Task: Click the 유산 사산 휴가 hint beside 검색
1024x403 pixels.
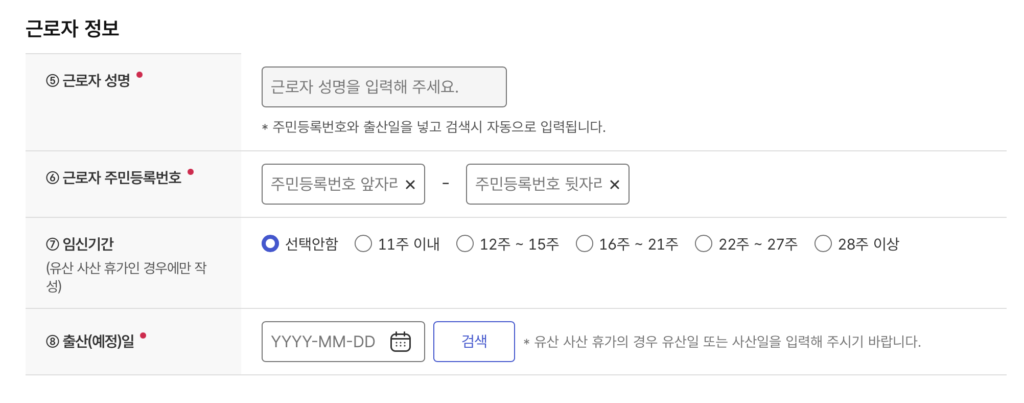Action: [x=721, y=342]
